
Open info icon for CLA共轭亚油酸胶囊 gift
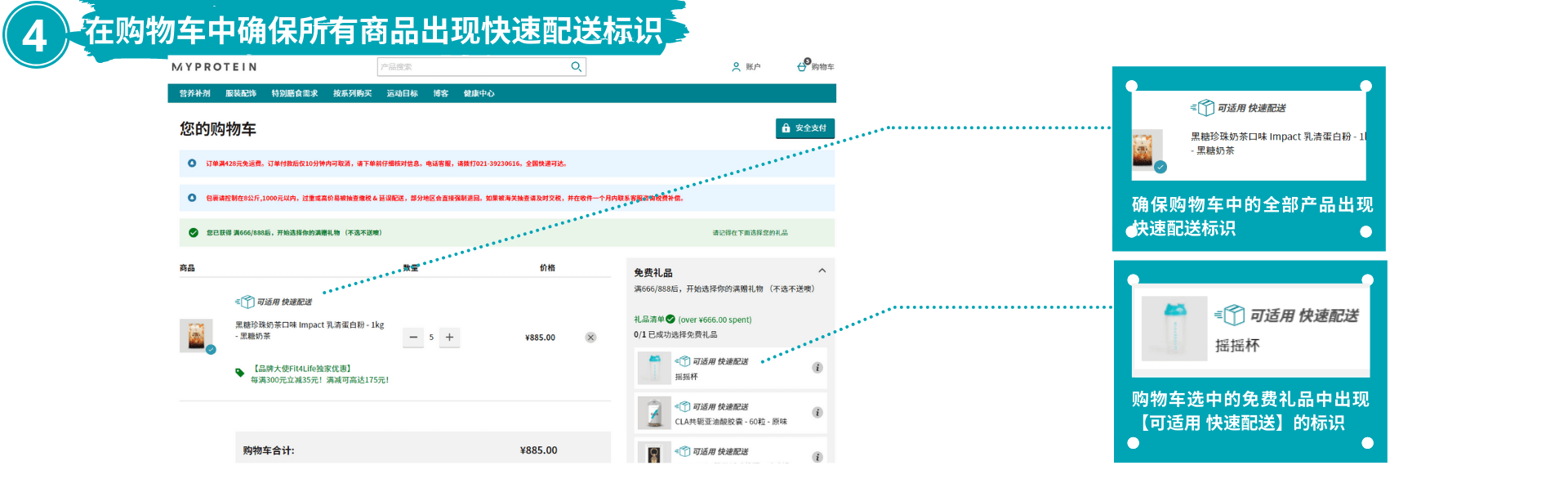coord(817,413)
